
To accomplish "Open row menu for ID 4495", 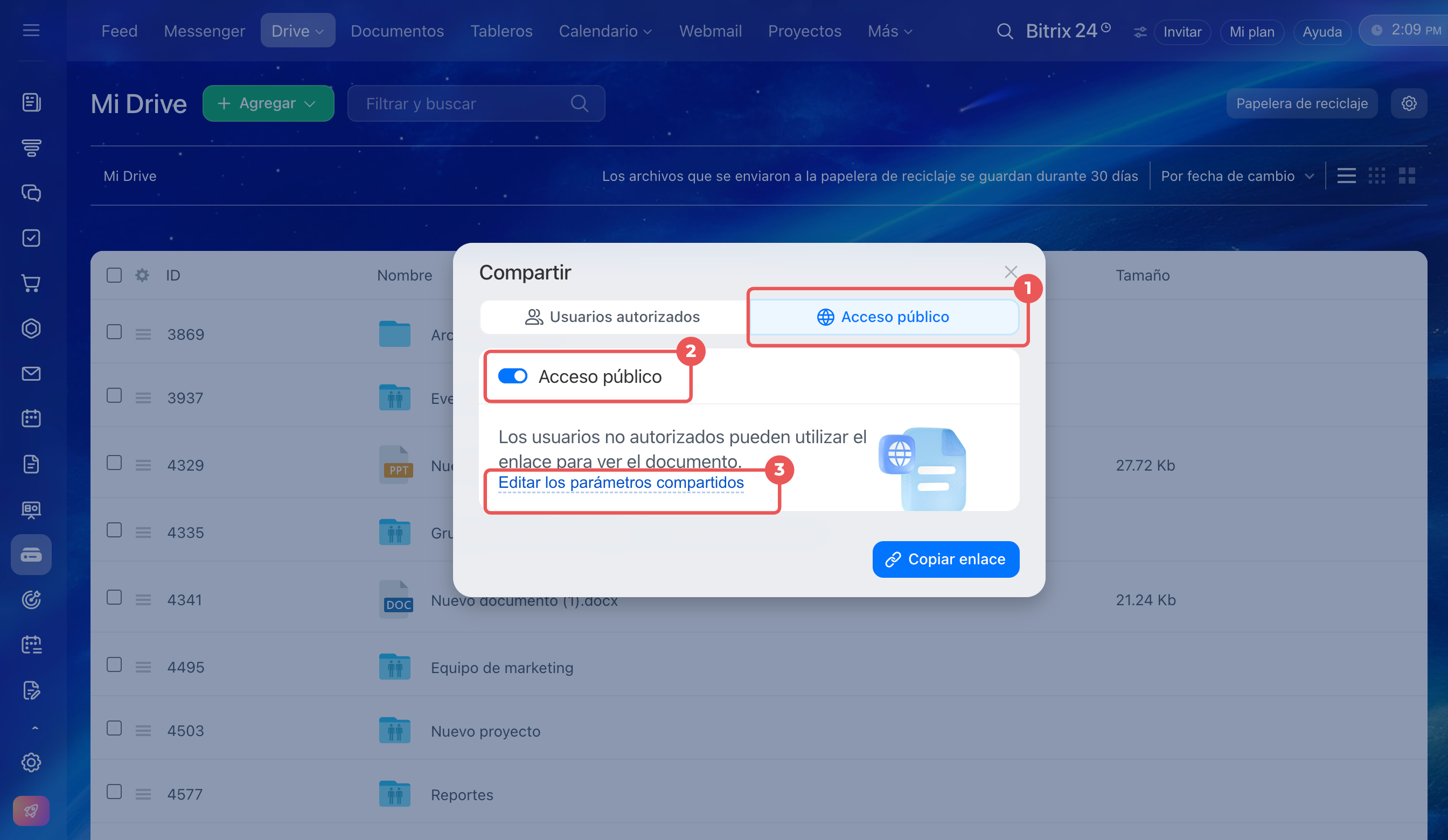I will [x=143, y=667].
